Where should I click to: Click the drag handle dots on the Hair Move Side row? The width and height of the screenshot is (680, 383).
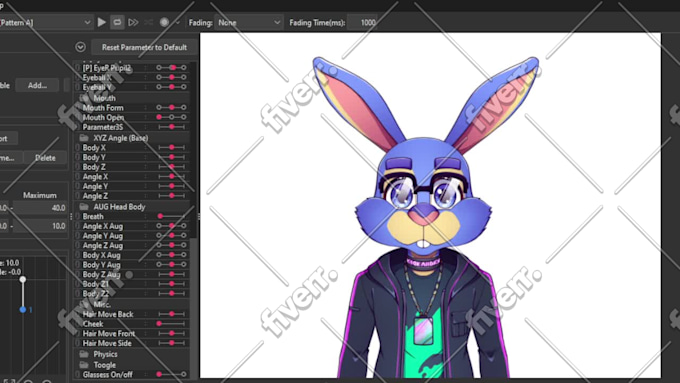click(146, 343)
